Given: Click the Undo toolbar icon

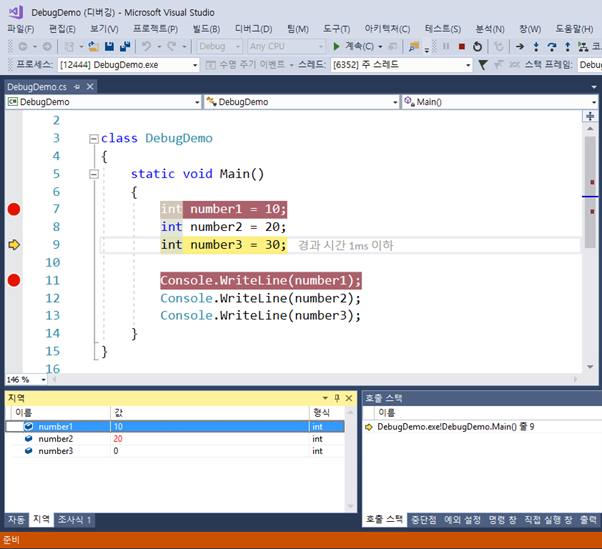Looking at the screenshot, I should pyautogui.click(x=147, y=46).
